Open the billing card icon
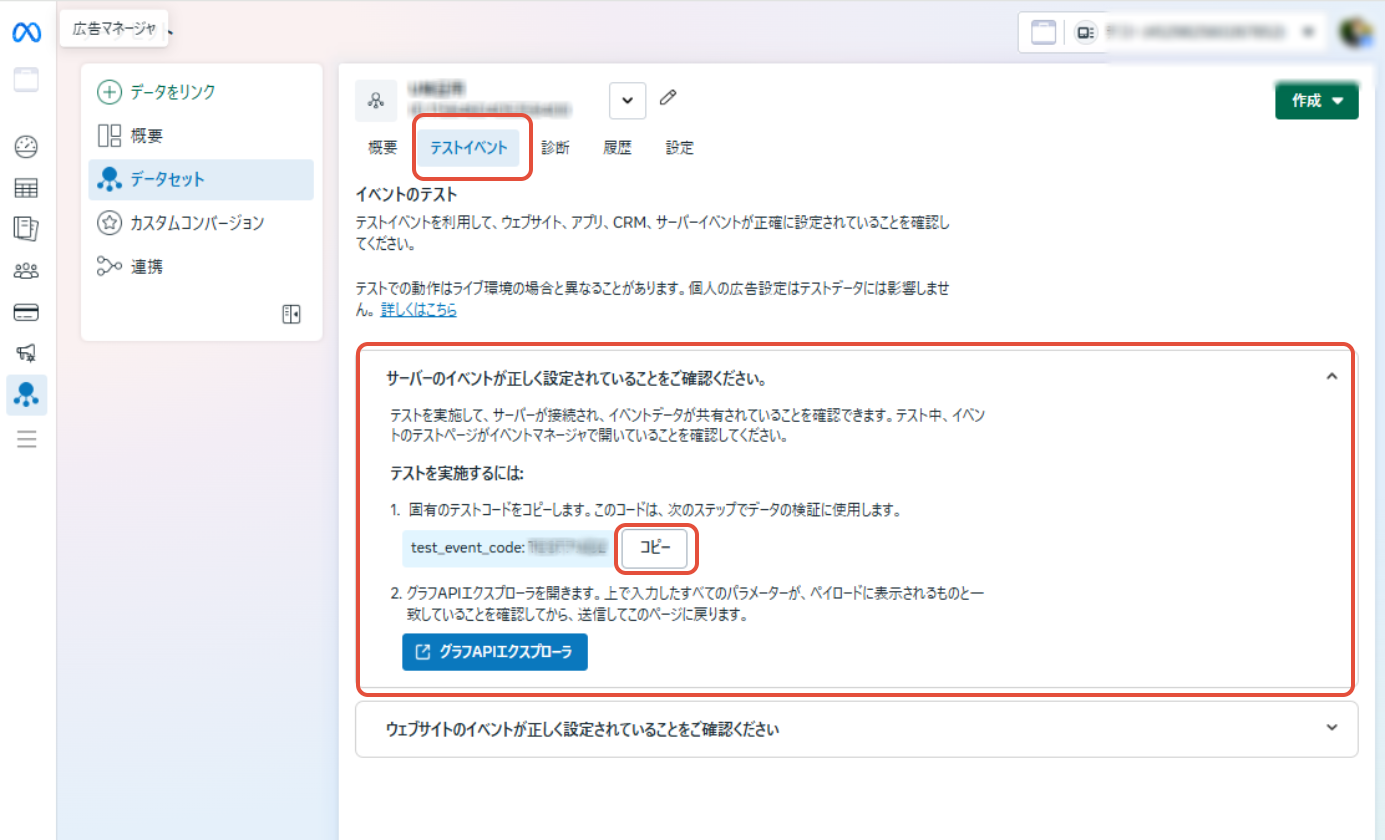Screen dimensions: 1385x840 coord(26,312)
